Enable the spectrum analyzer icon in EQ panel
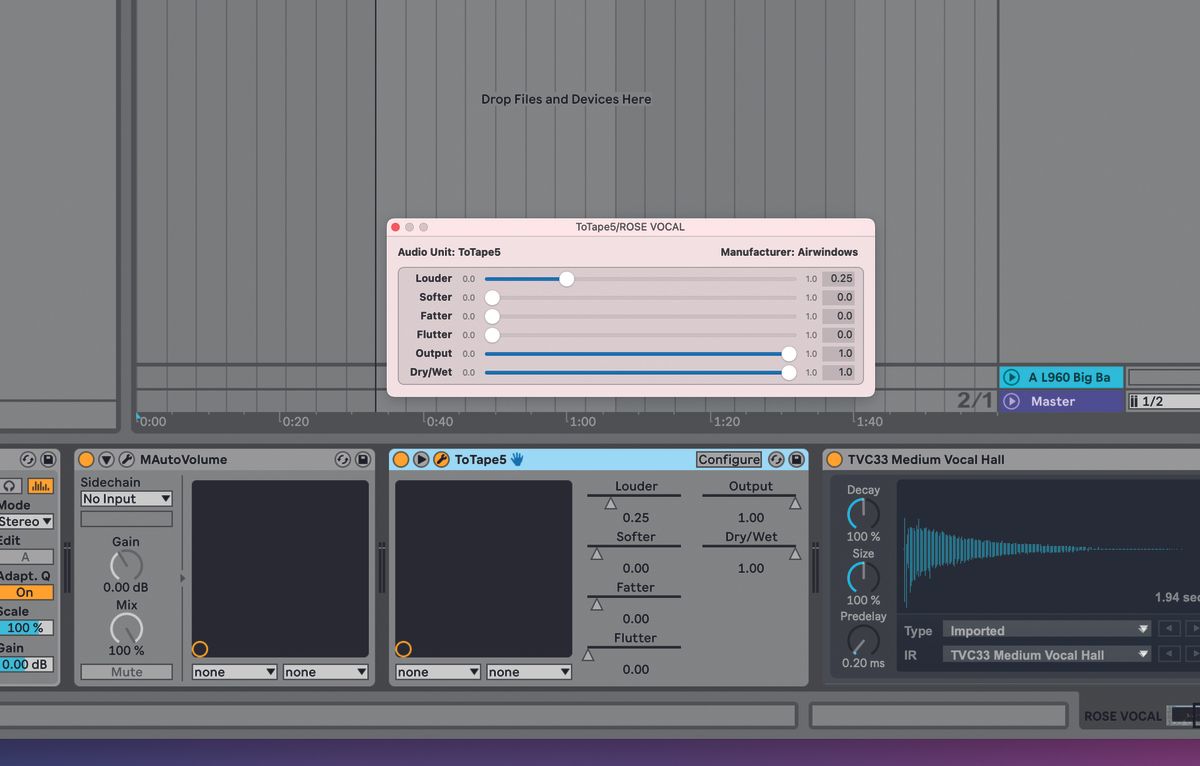Viewport: 1200px width, 766px height. (x=40, y=486)
